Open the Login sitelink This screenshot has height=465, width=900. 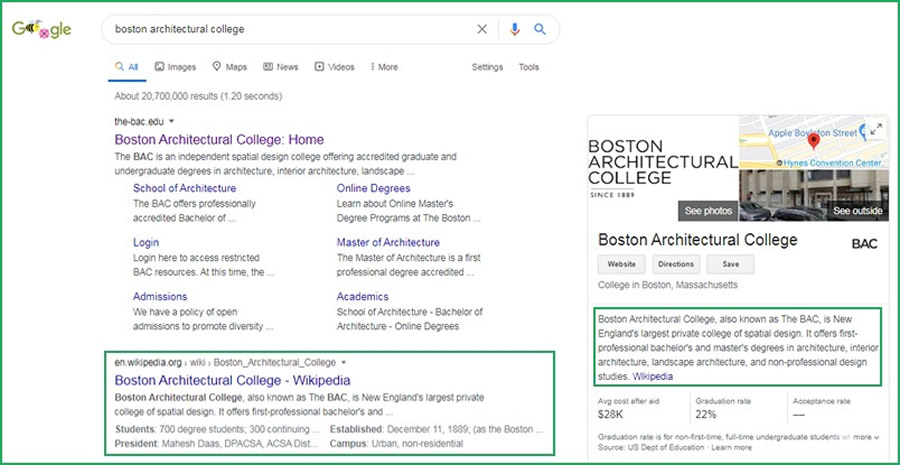coord(146,242)
